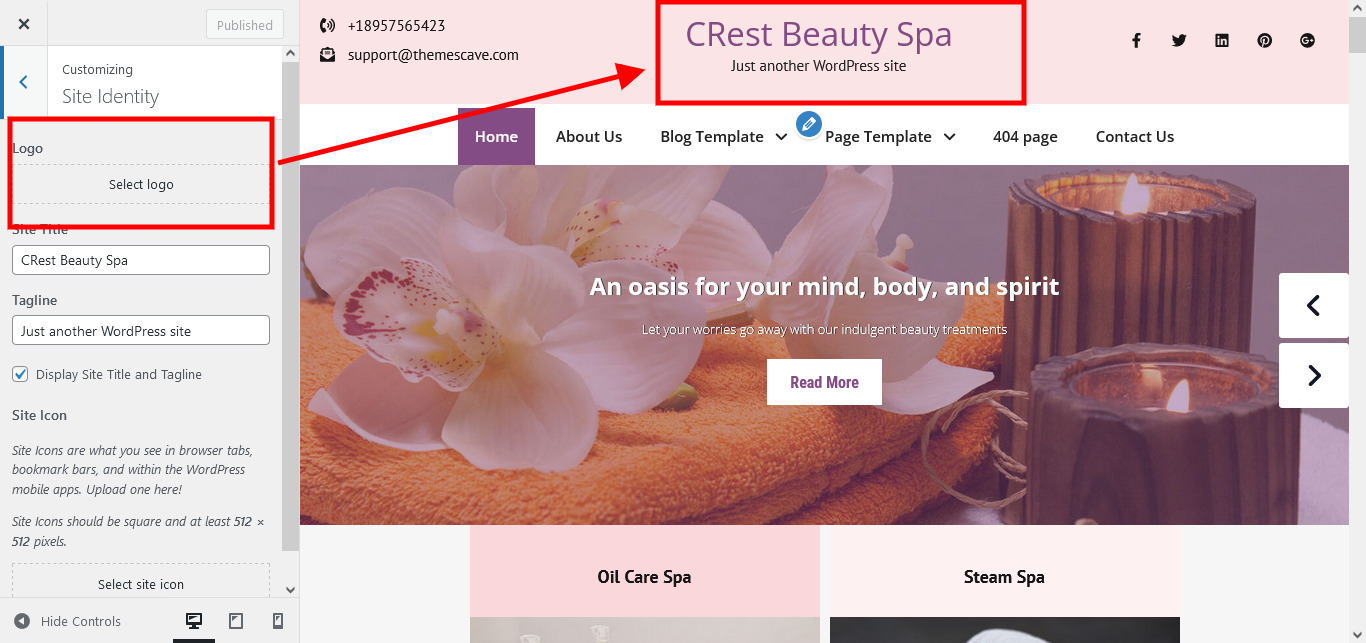This screenshot has height=643, width=1366.
Task: Go back using the Site Identity arrow
Action: click(24, 83)
